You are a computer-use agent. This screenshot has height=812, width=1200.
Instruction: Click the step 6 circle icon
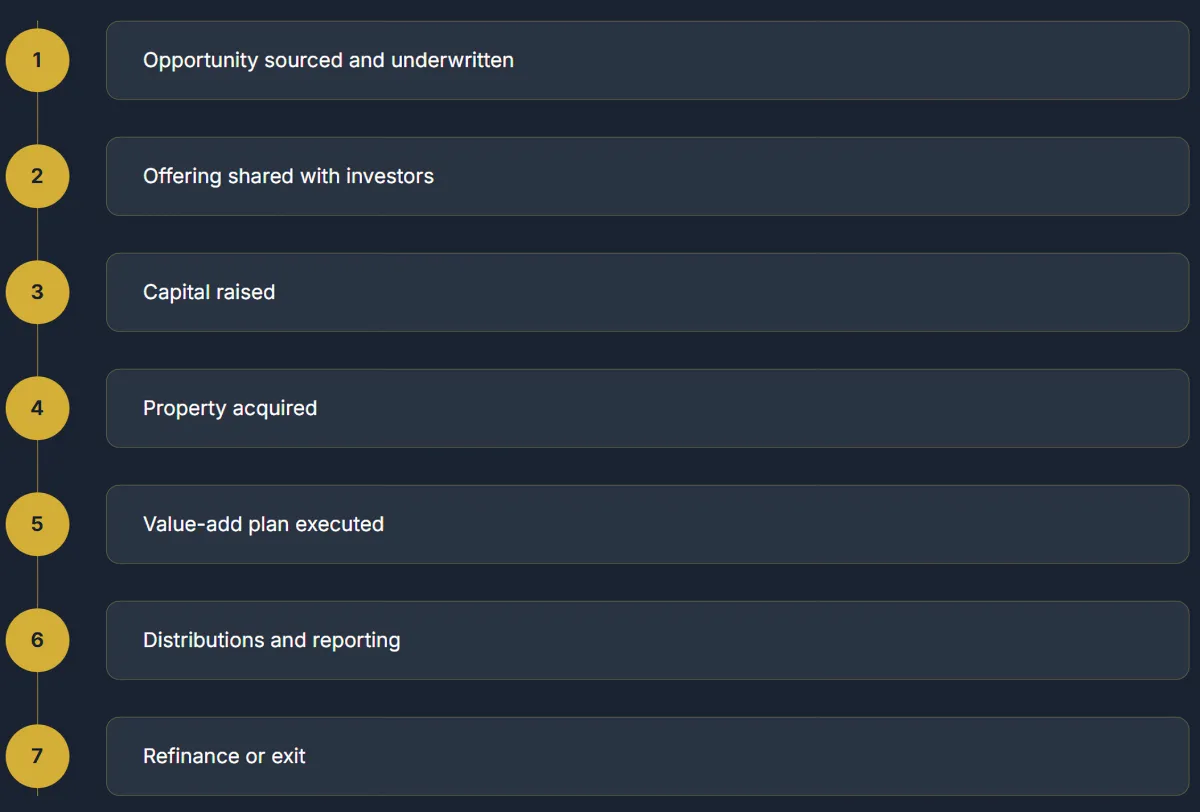[37, 640]
